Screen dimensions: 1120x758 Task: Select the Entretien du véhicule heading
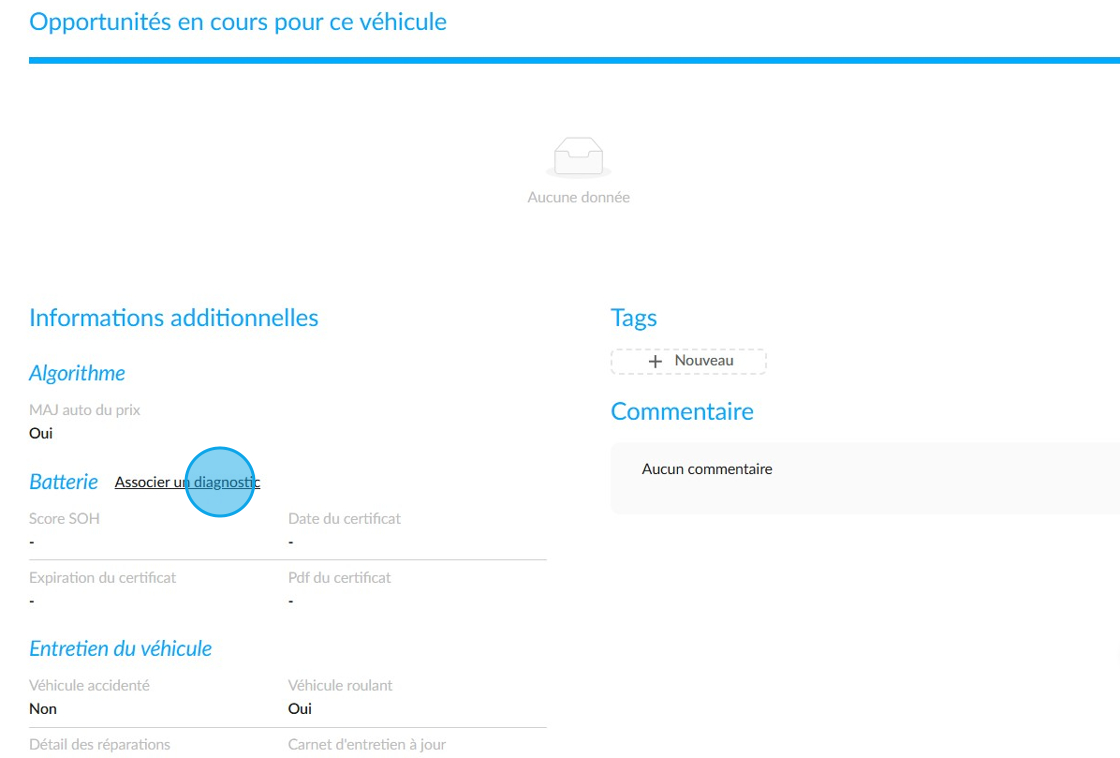121,649
